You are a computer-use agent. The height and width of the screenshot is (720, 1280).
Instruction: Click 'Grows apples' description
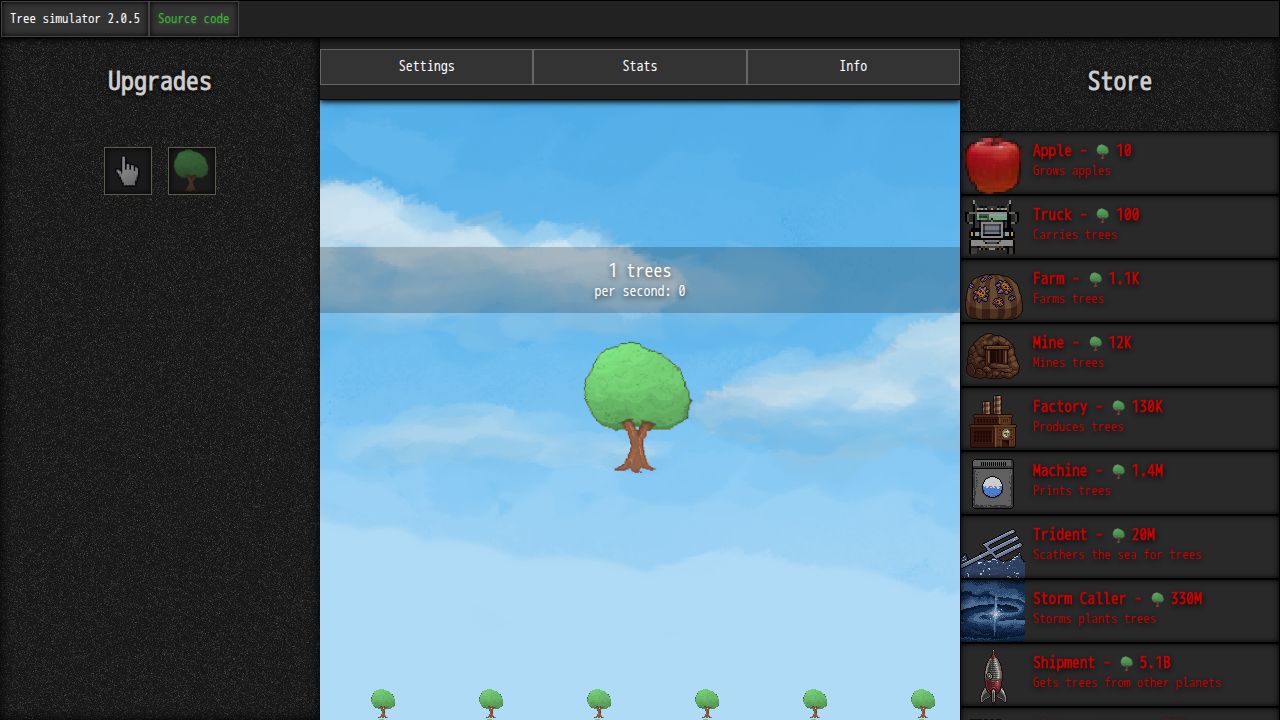(1072, 171)
